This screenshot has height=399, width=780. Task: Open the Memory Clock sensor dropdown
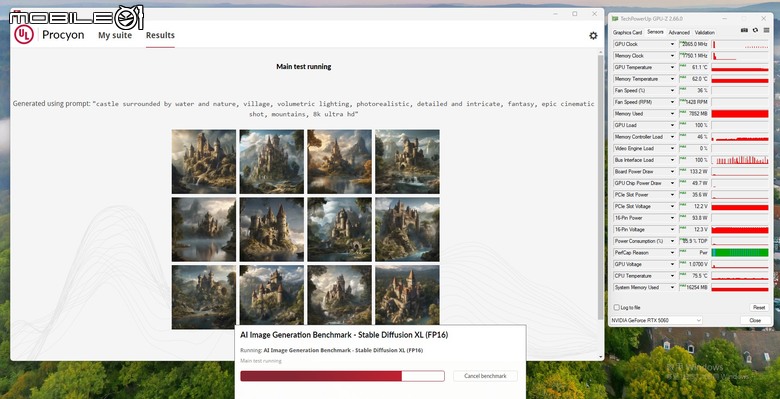click(673, 56)
